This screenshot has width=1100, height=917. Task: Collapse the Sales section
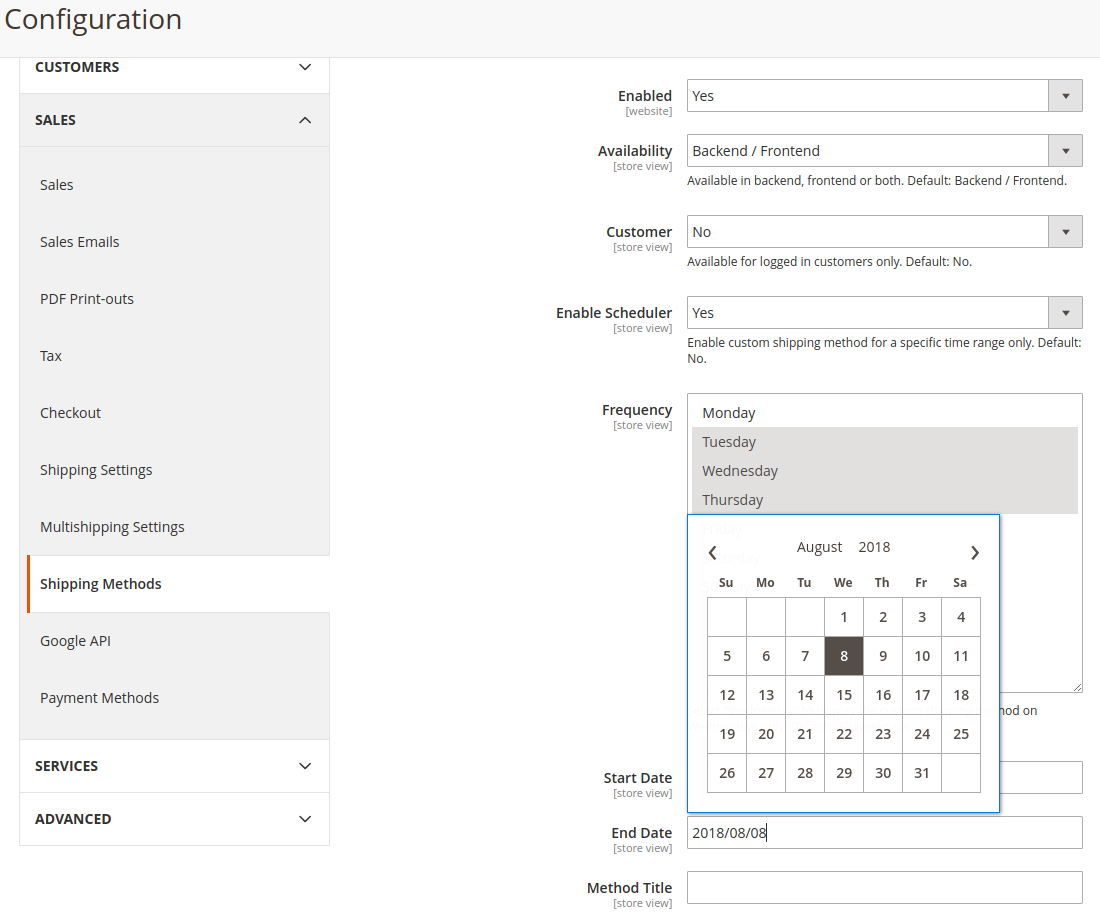[x=174, y=120]
